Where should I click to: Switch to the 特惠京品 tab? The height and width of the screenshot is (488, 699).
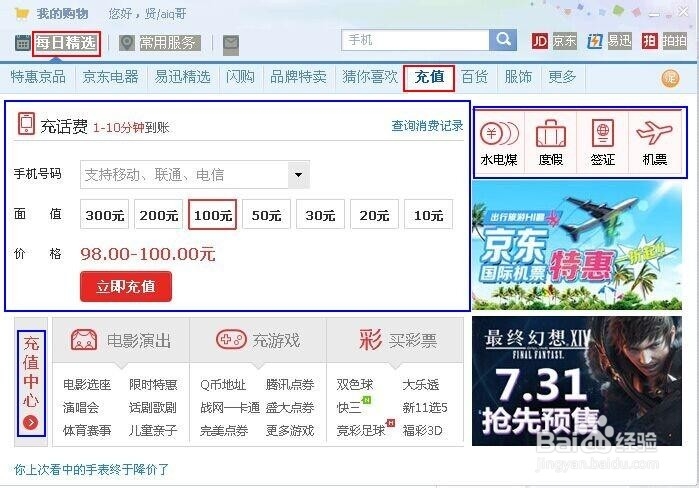(38, 77)
